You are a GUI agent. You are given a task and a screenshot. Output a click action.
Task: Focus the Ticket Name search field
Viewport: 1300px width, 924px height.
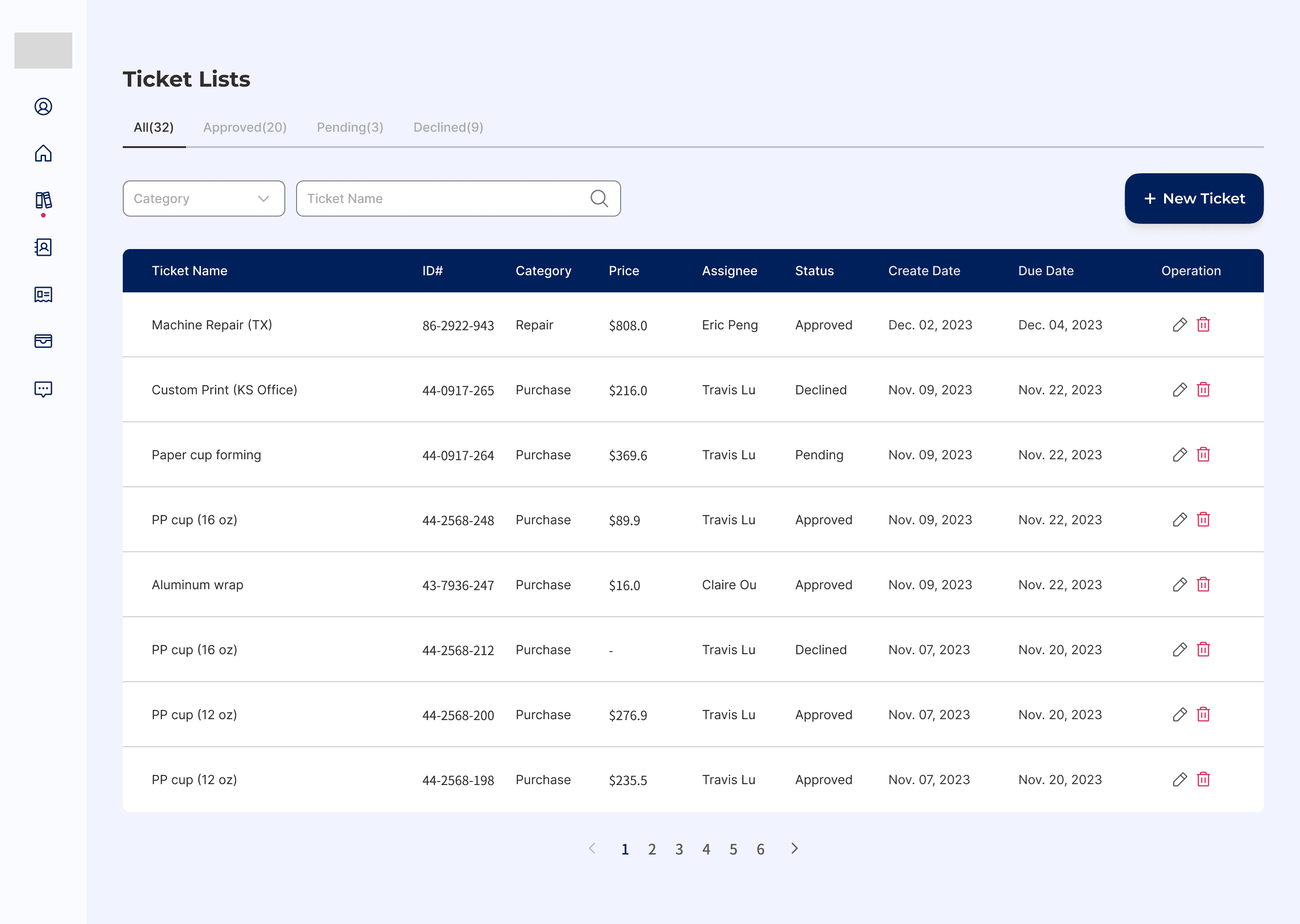[458, 199]
